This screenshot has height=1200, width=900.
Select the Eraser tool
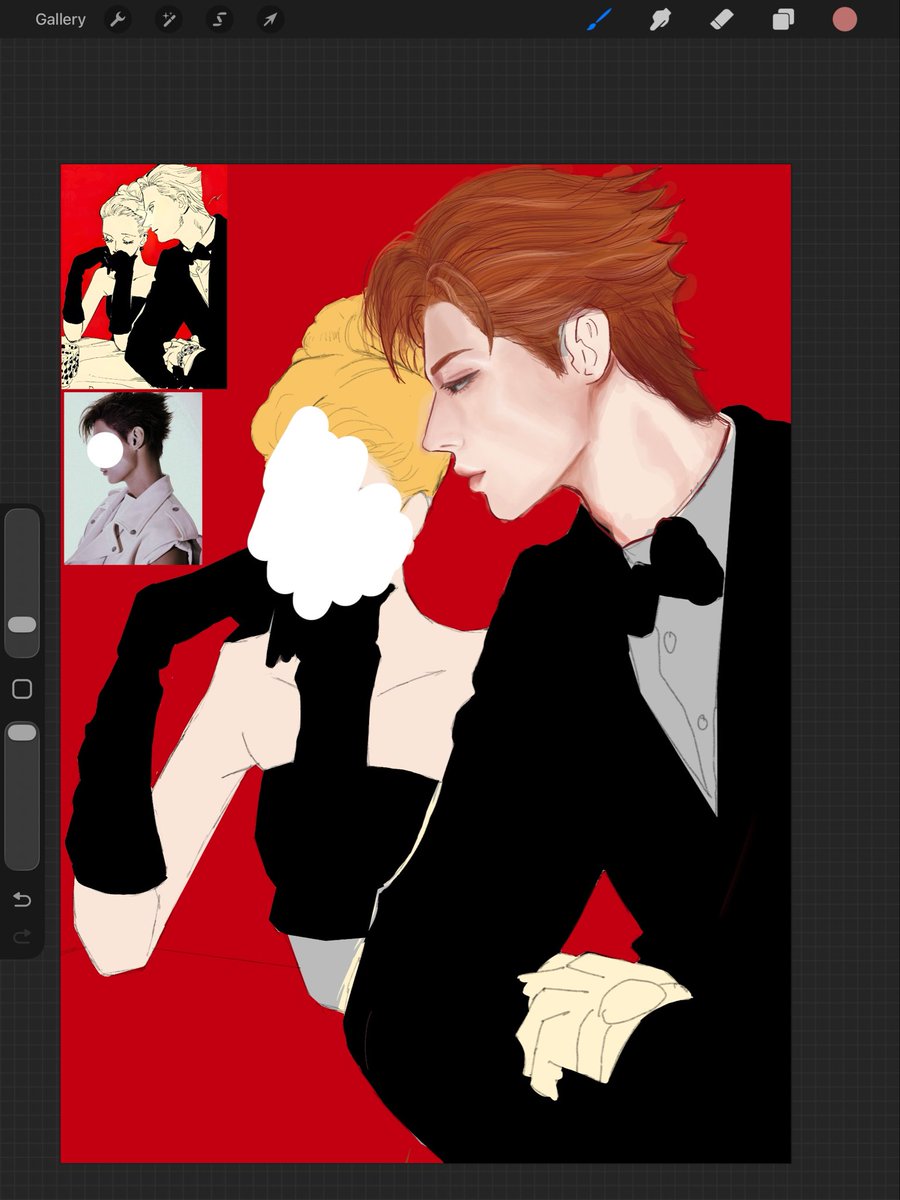(721, 19)
